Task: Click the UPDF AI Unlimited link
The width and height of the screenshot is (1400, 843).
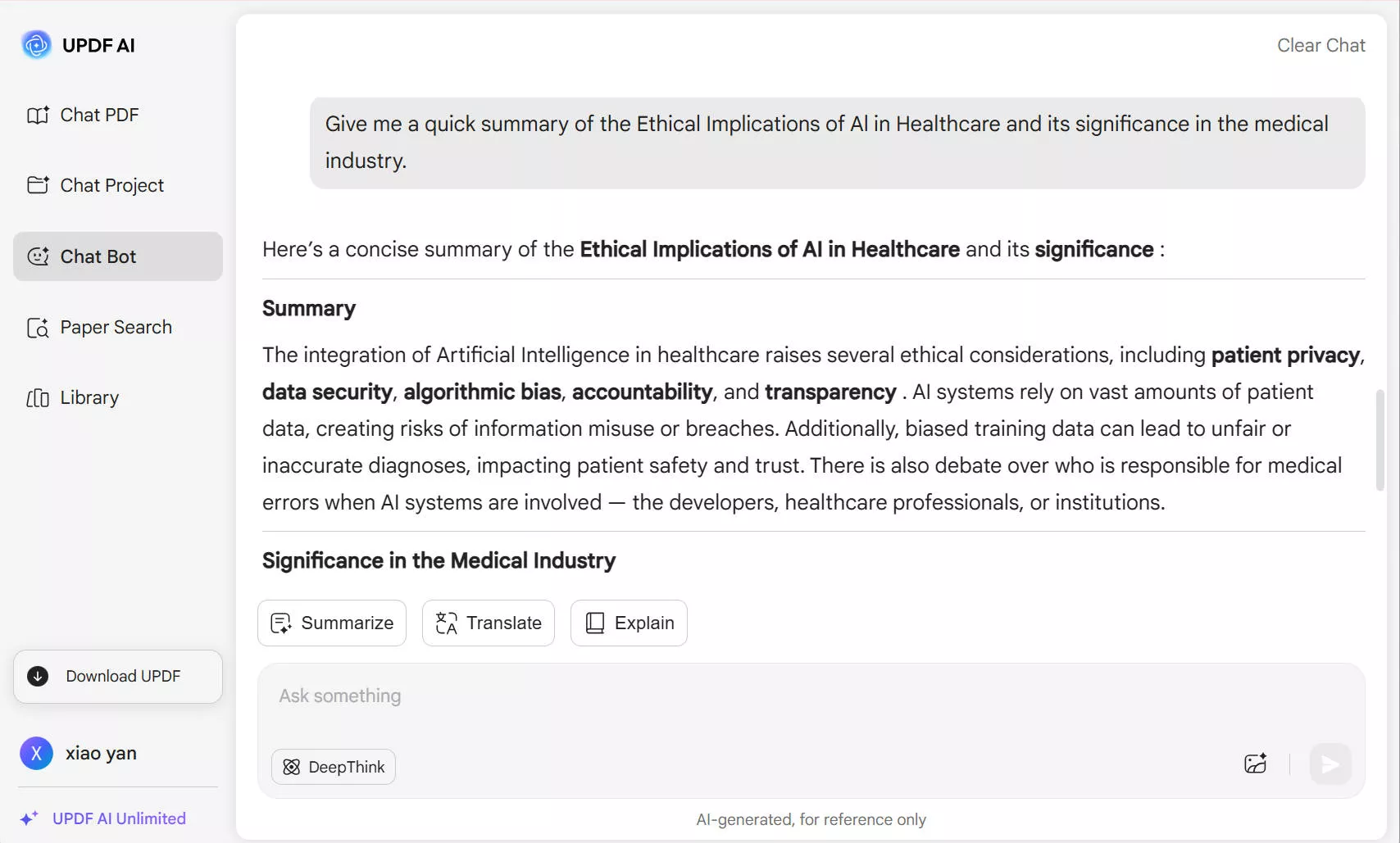Action: 119,818
